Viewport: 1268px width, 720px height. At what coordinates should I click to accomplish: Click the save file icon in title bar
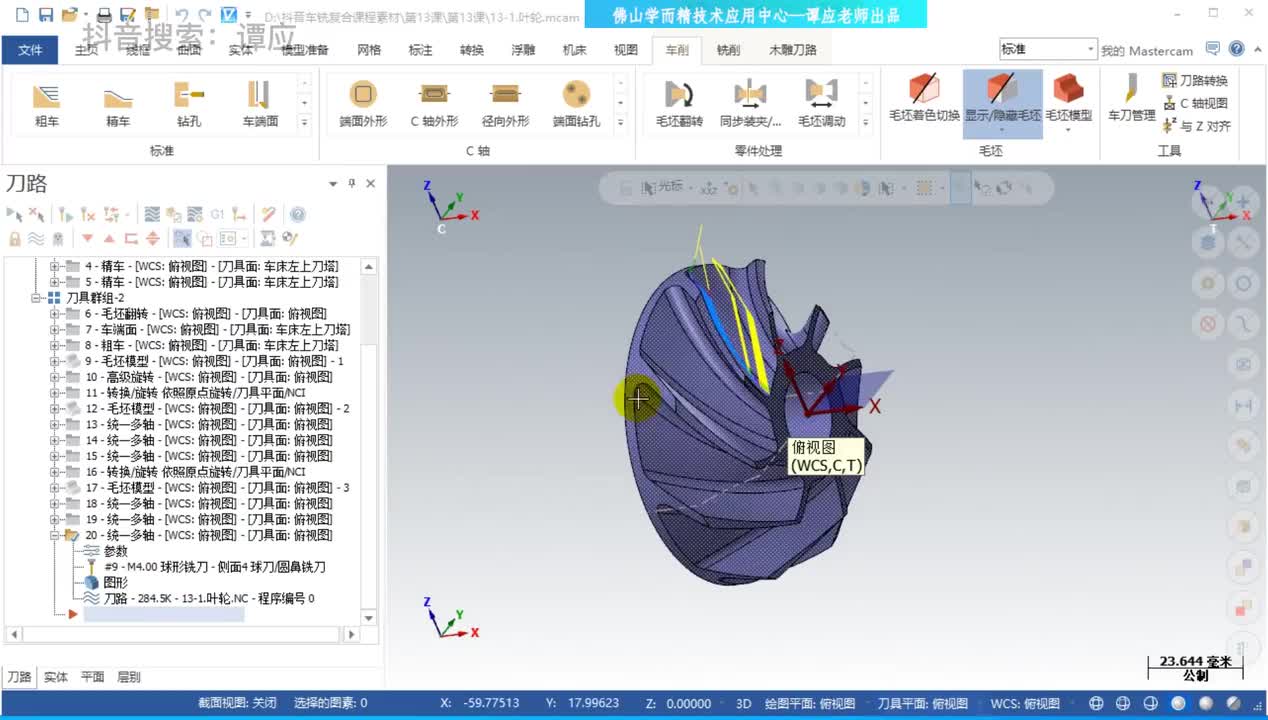45,15
